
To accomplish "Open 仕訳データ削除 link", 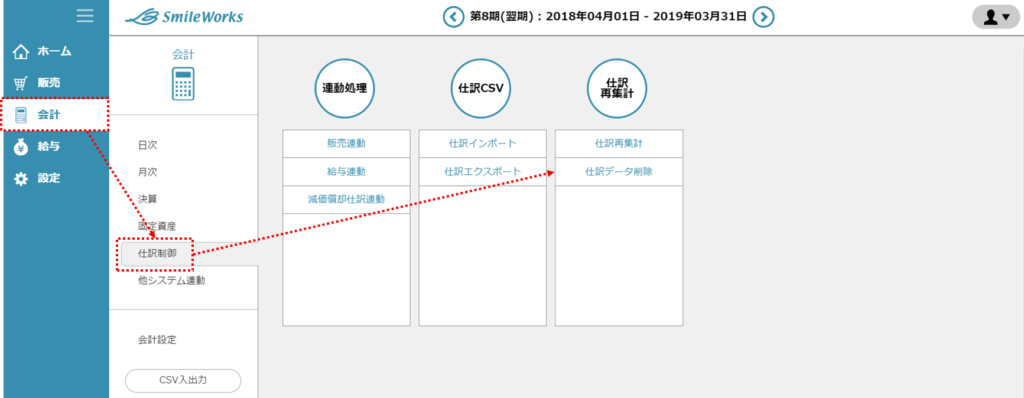I will point(619,171).
